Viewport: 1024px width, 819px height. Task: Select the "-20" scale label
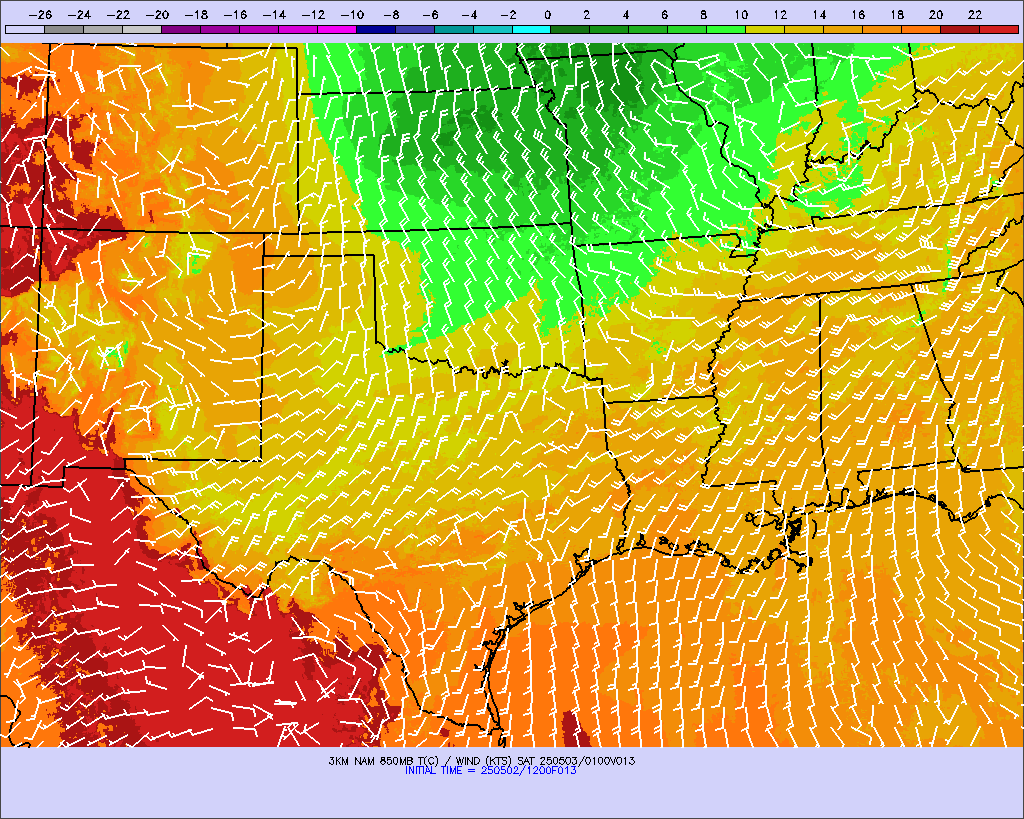click(x=157, y=14)
